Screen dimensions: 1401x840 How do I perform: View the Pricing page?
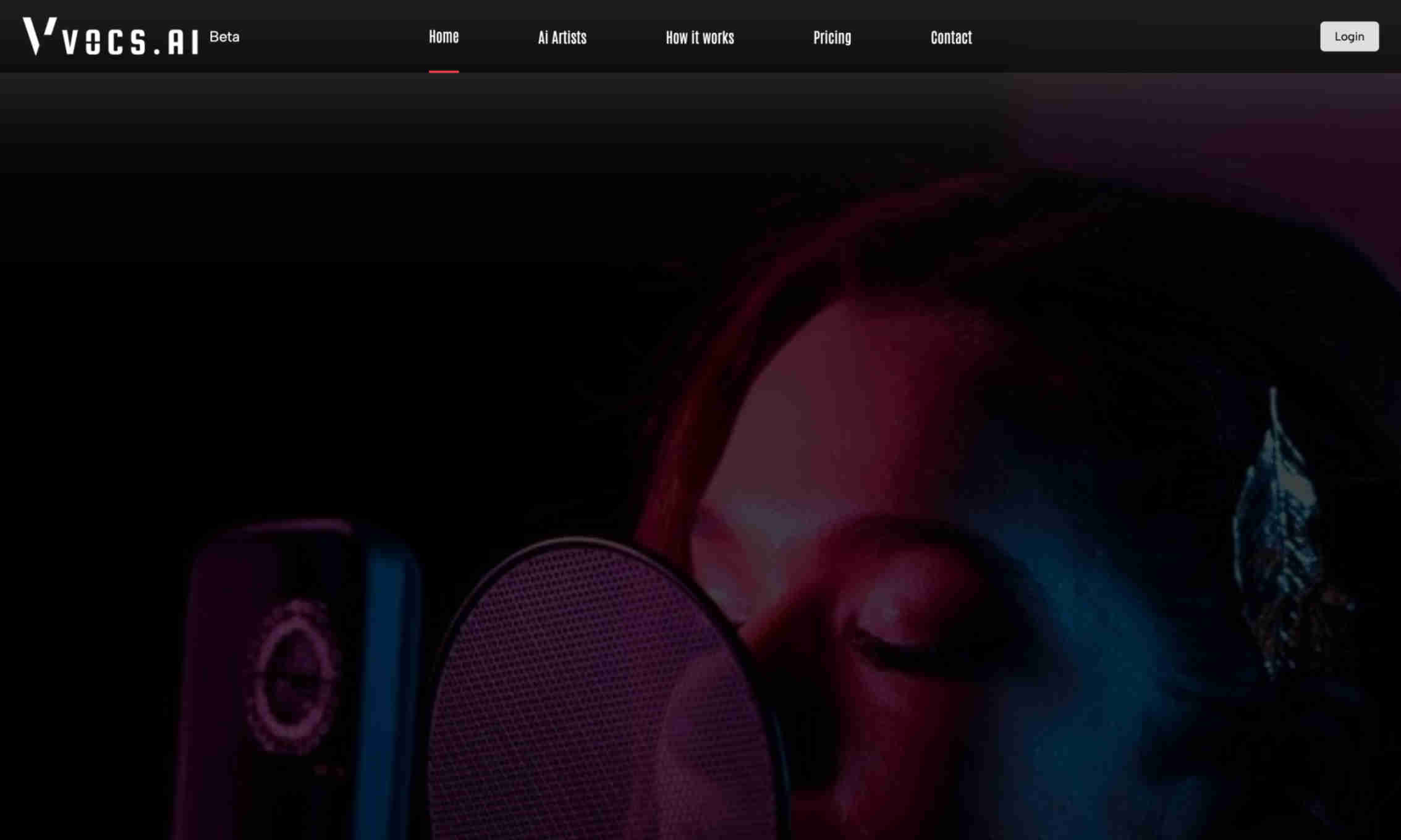832,38
